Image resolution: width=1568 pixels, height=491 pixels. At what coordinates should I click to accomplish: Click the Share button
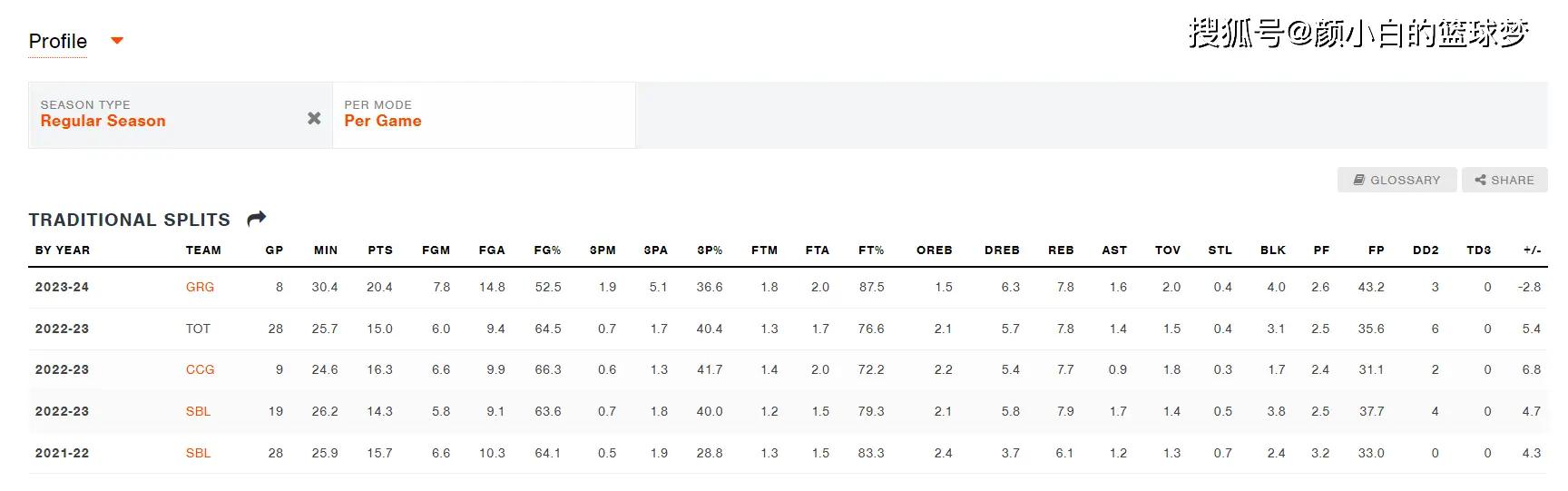[x=1504, y=180]
